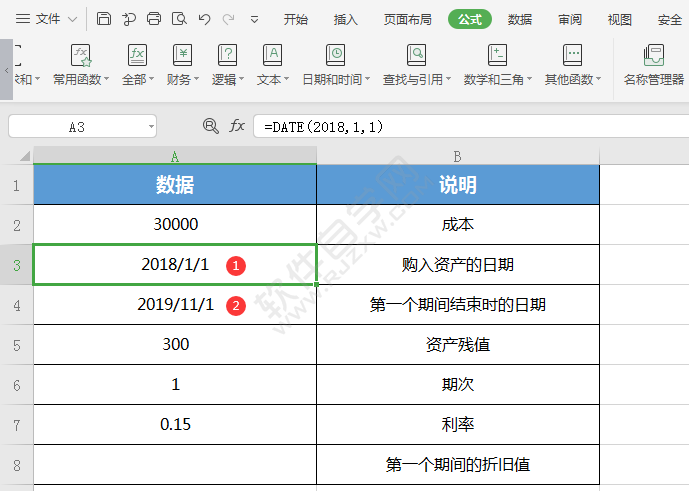689x491 pixels.
Task: Click the header cell 数据
Action: tap(175, 185)
